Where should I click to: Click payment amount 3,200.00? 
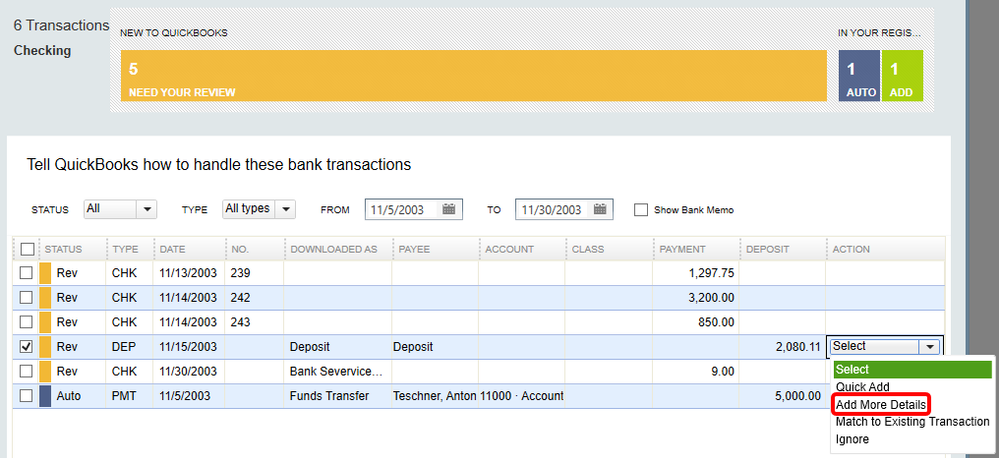712,297
